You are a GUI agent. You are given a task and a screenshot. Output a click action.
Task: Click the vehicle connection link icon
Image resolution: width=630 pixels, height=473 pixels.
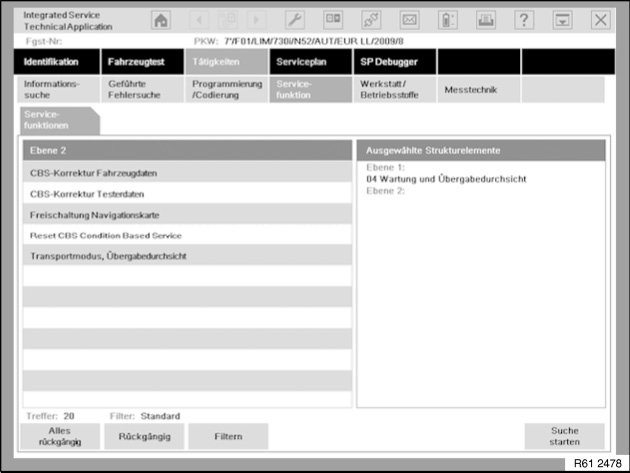[371, 20]
